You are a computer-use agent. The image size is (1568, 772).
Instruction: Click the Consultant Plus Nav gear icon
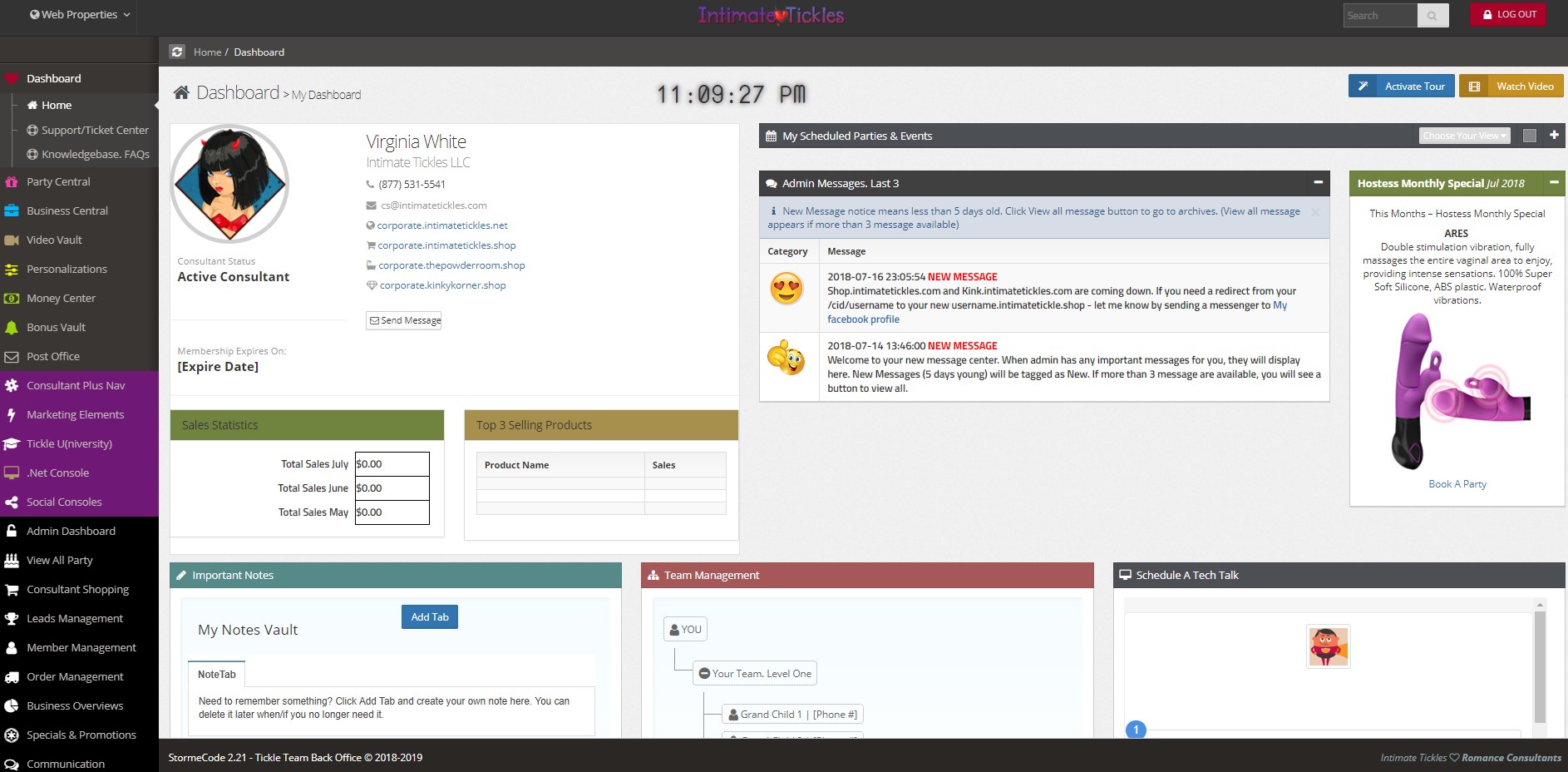(12, 385)
